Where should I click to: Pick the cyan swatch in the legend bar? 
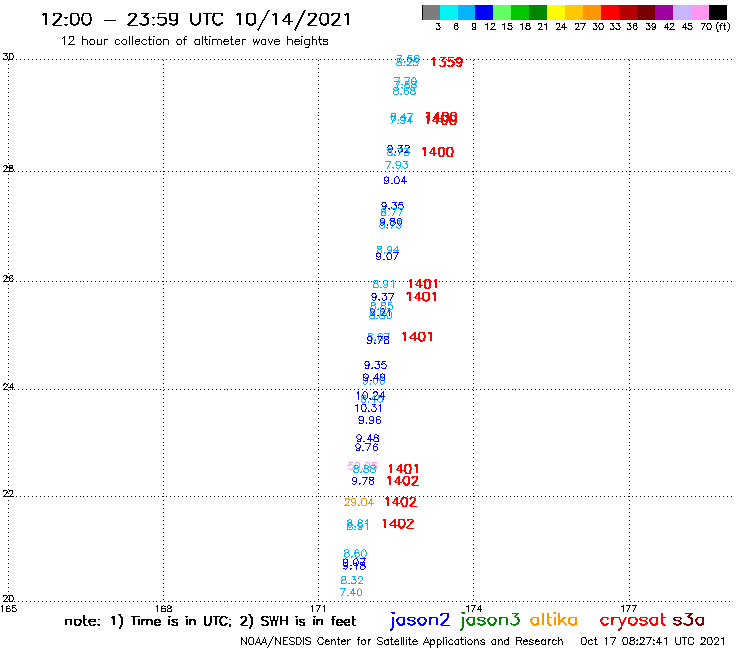[x=449, y=12]
